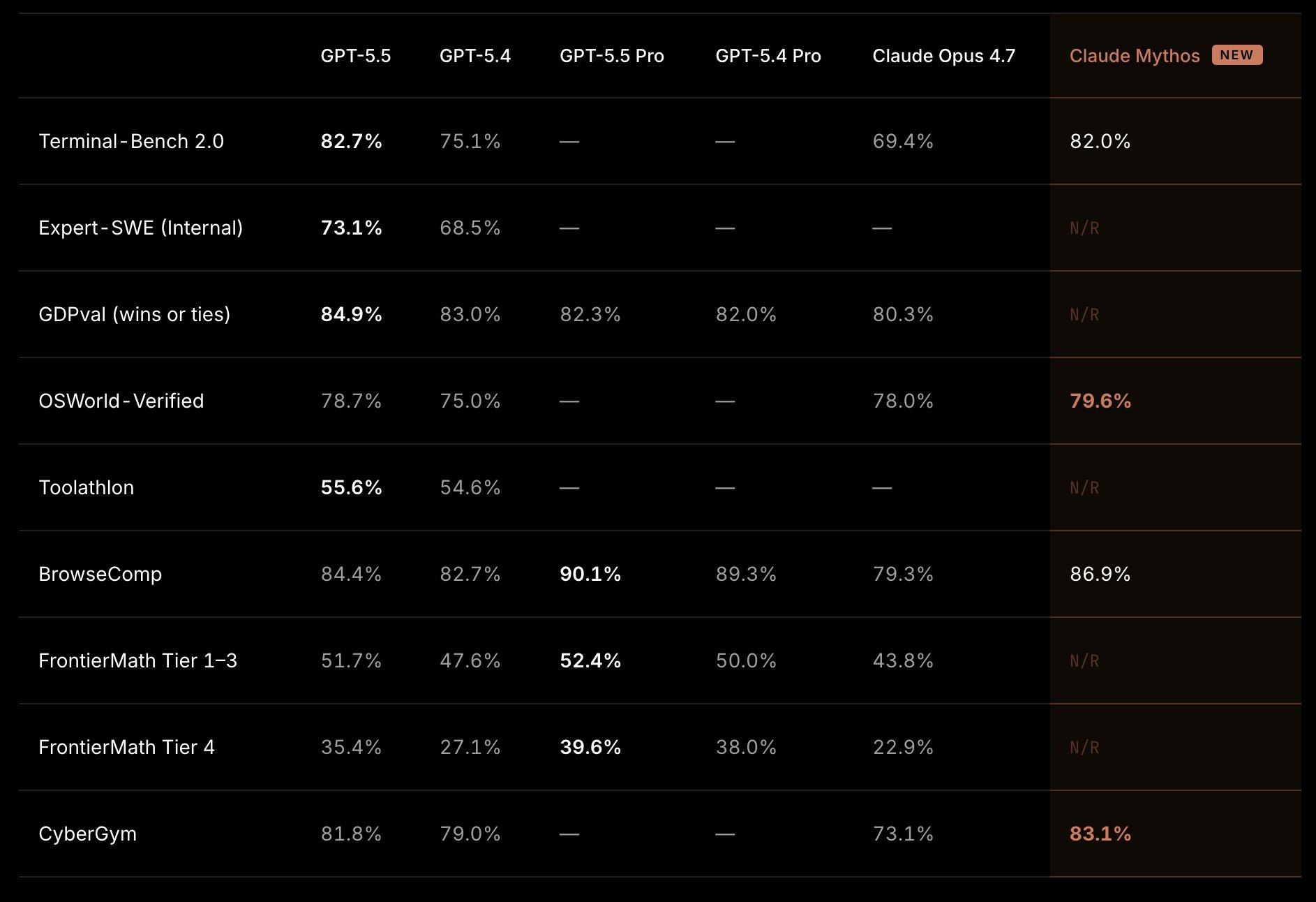Click the NEW badge beside Claude Mythos
The height and width of the screenshot is (902, 1316).
[1236, 55]
